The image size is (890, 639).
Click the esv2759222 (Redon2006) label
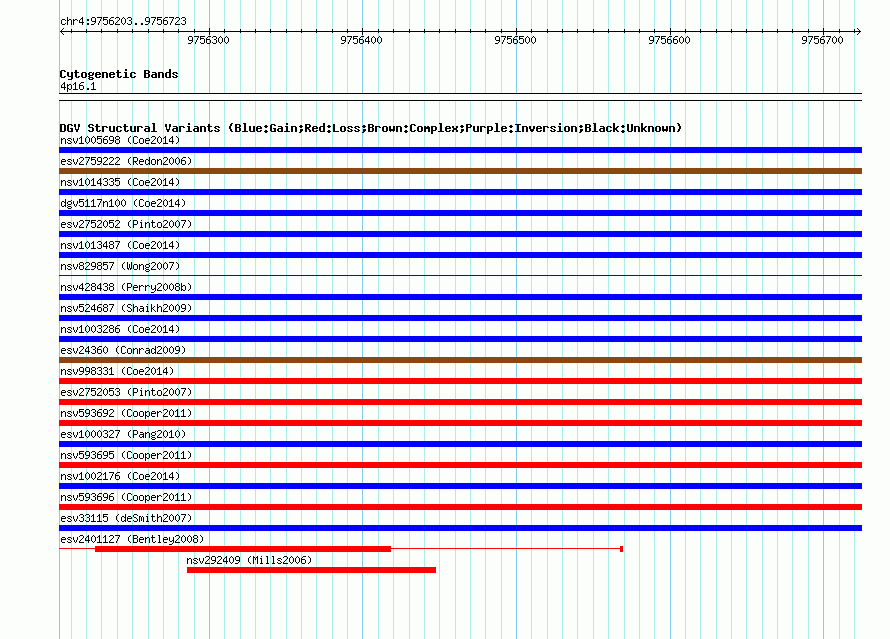click(126, 161)
